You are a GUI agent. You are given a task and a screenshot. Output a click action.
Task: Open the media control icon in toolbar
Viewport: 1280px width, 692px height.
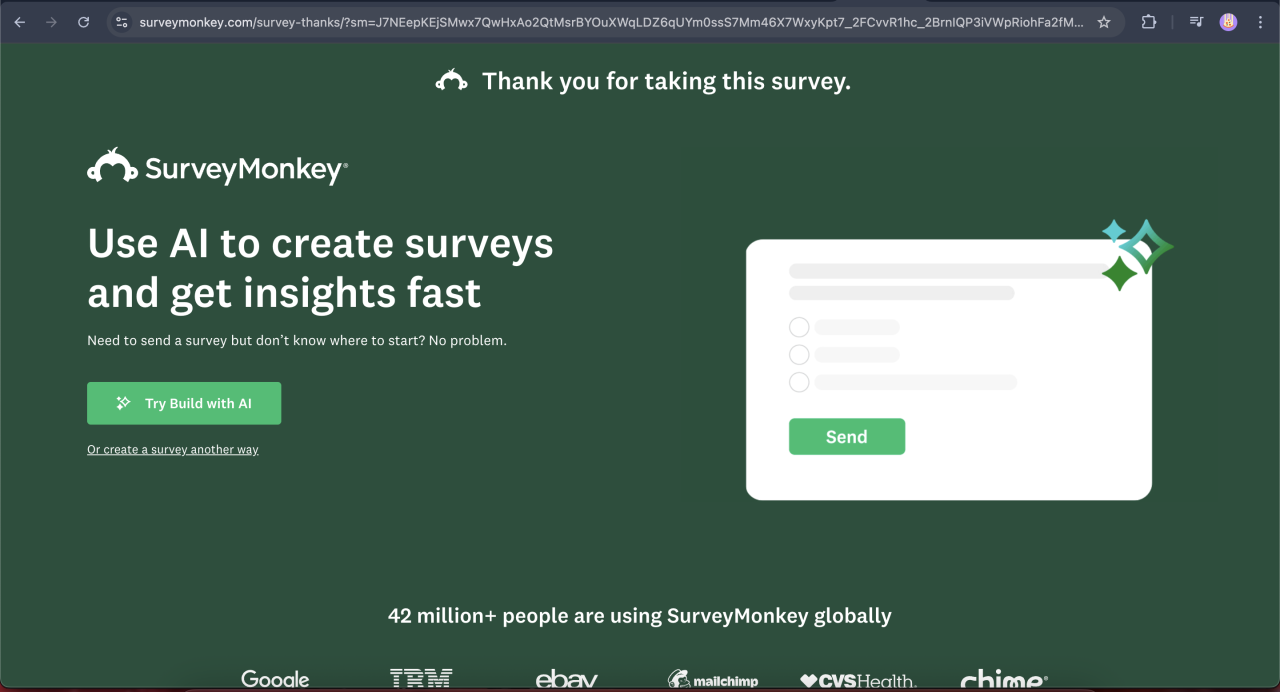tap(1196, 22)
